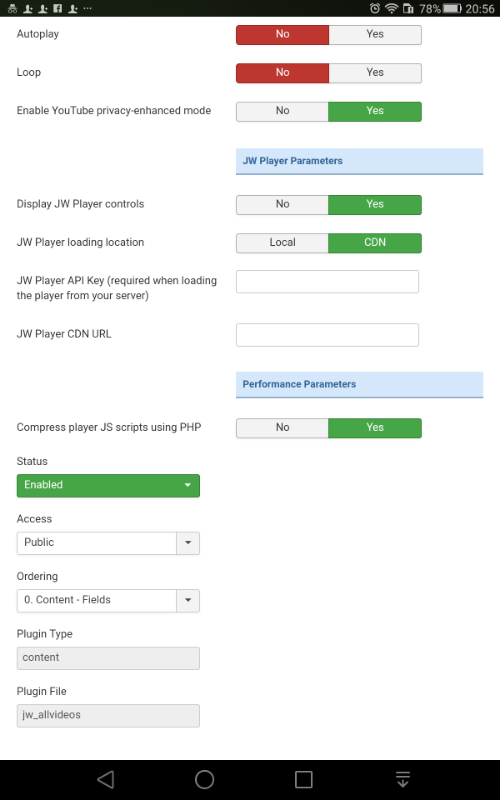Select the Performance Parameters section header

point(359,385)
